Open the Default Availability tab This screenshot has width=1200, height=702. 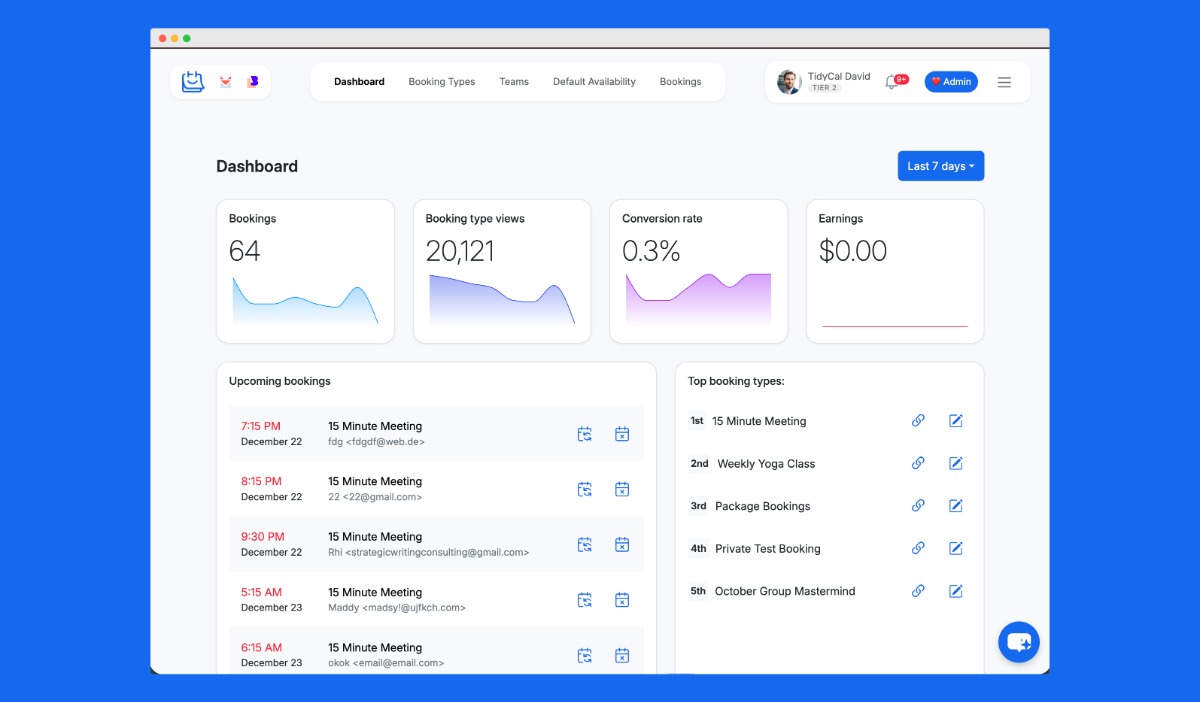pyautogui.click(x=594, y=82)
